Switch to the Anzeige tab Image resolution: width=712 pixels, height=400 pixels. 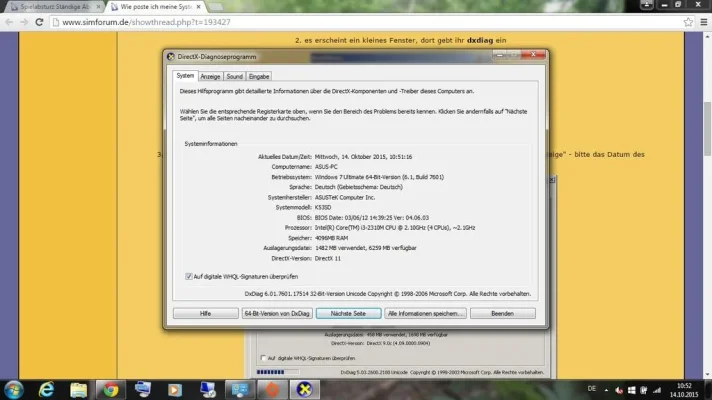point(210,76)
